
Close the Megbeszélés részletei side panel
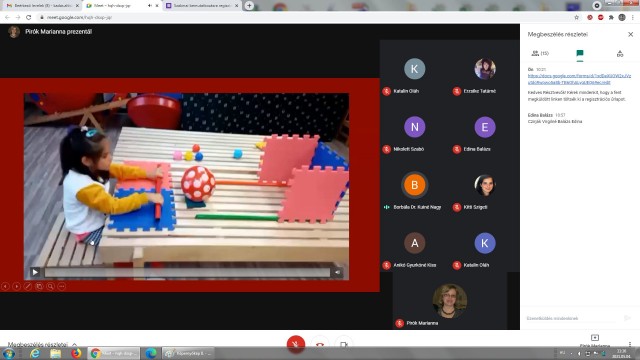(630, 34)
